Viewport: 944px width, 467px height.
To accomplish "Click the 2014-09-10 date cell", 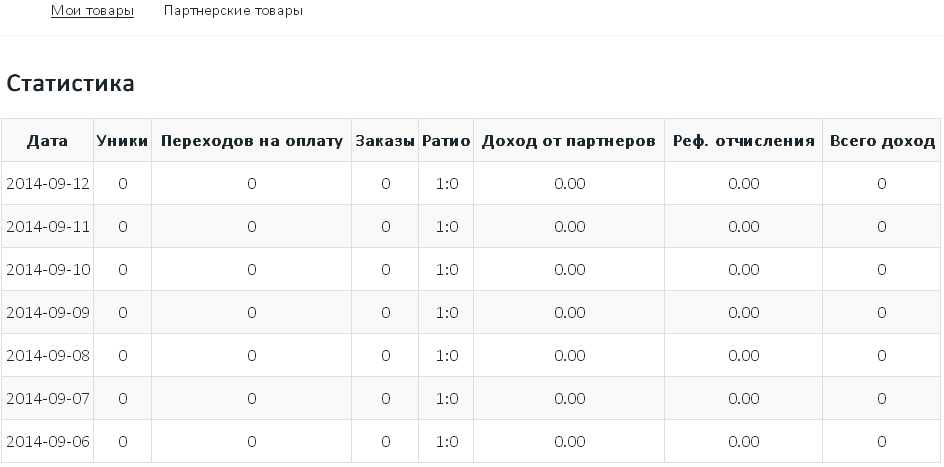I will (x=48, y=270).
